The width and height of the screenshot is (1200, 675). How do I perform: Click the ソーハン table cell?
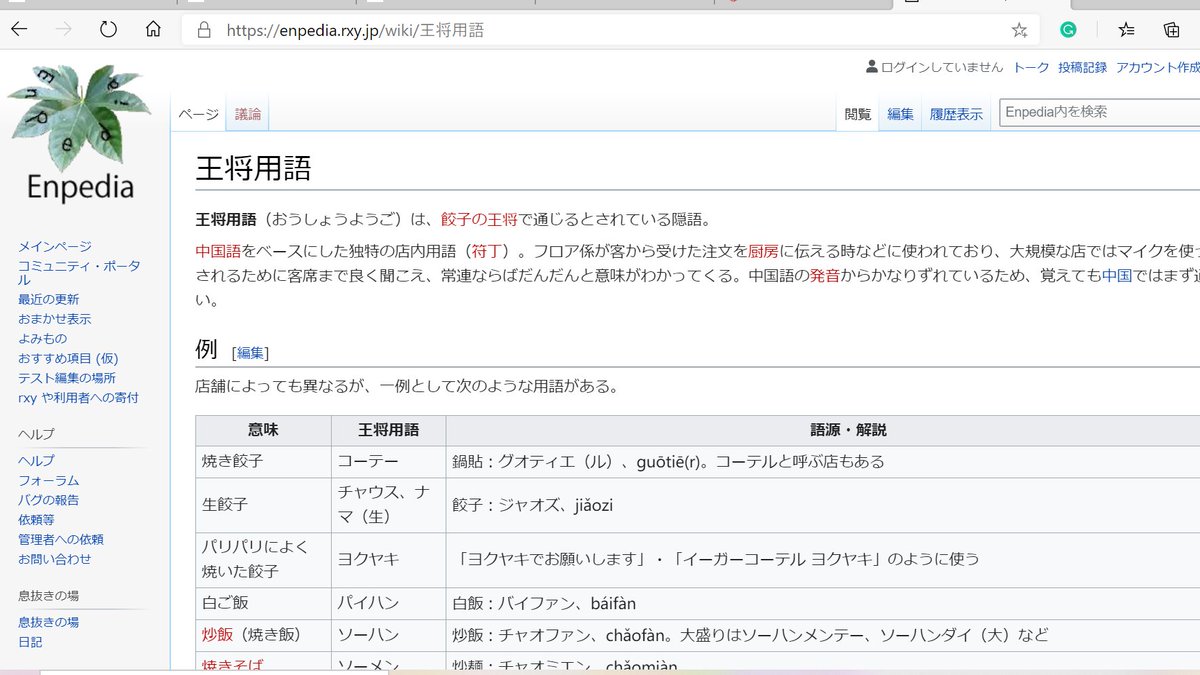click(x=388, y=635)
